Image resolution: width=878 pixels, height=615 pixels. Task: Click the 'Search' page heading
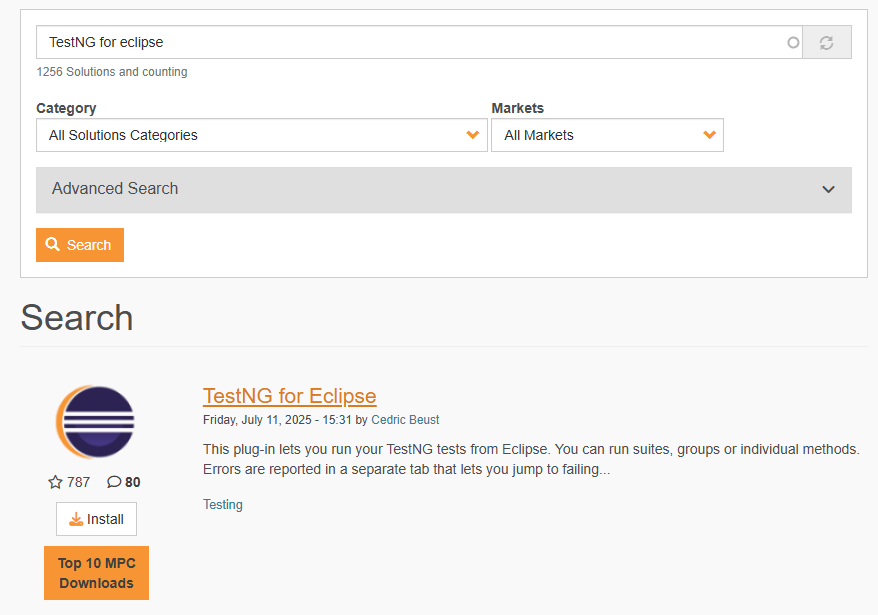[x=77, y=318]
